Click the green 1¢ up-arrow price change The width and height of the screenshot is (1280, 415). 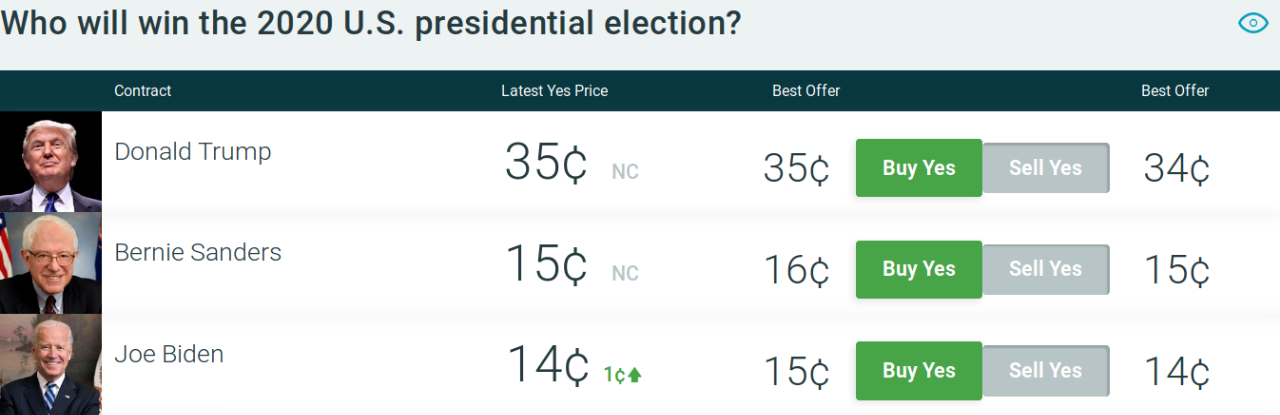click(x=622, y=375)
